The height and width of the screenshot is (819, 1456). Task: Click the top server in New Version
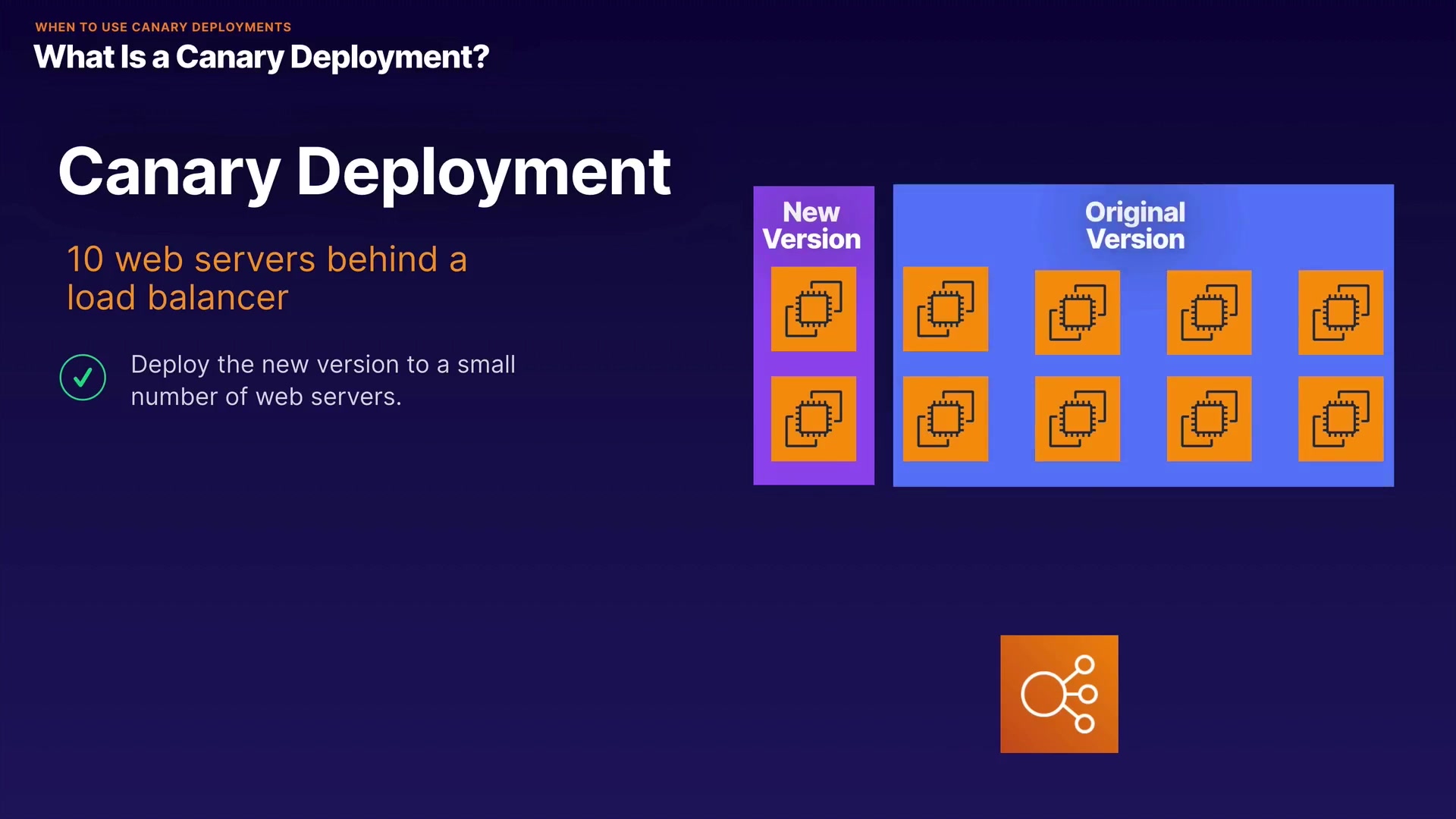click(x=813, y=309)
